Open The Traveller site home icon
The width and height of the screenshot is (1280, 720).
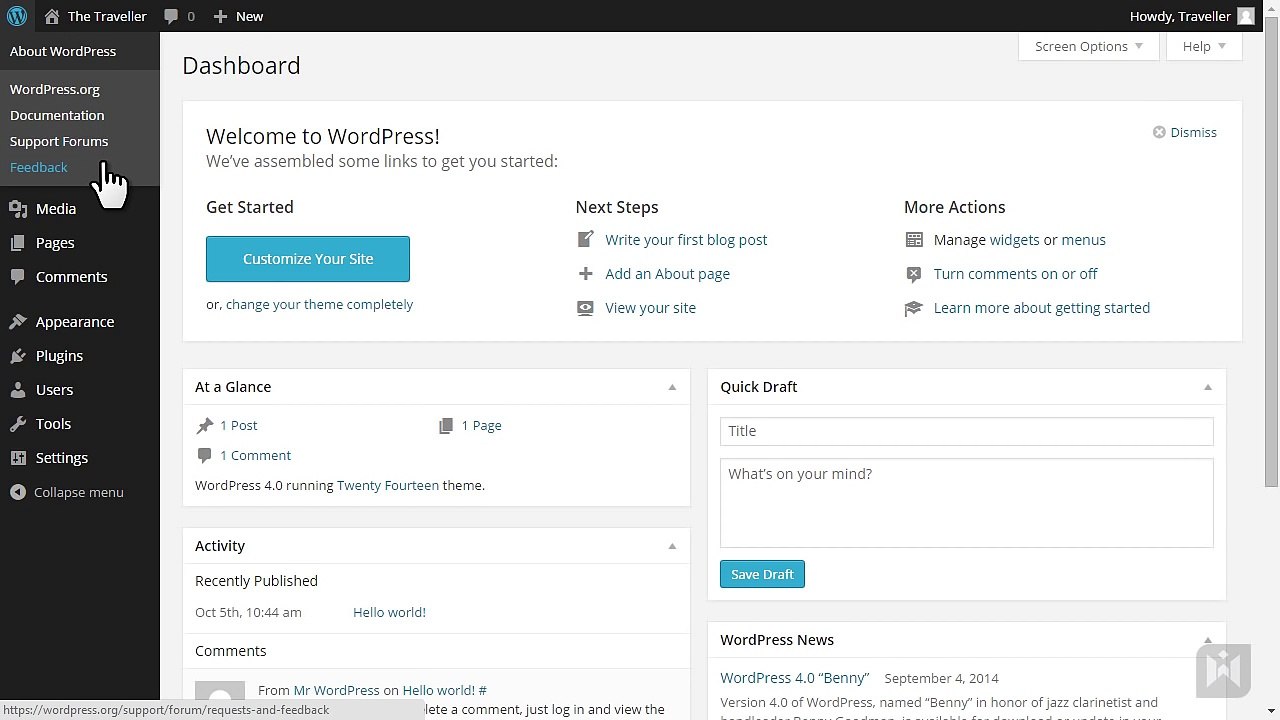(x=52, y=16)
